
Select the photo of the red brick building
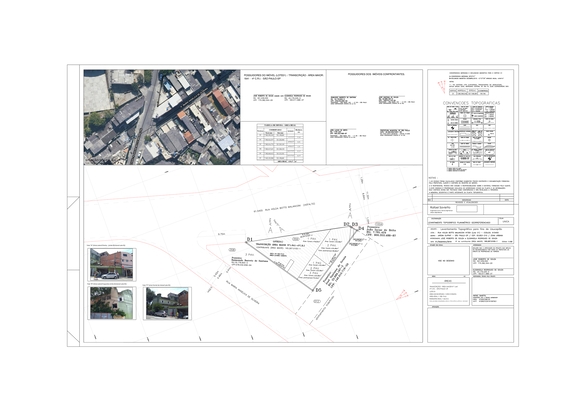click(112, 265)
